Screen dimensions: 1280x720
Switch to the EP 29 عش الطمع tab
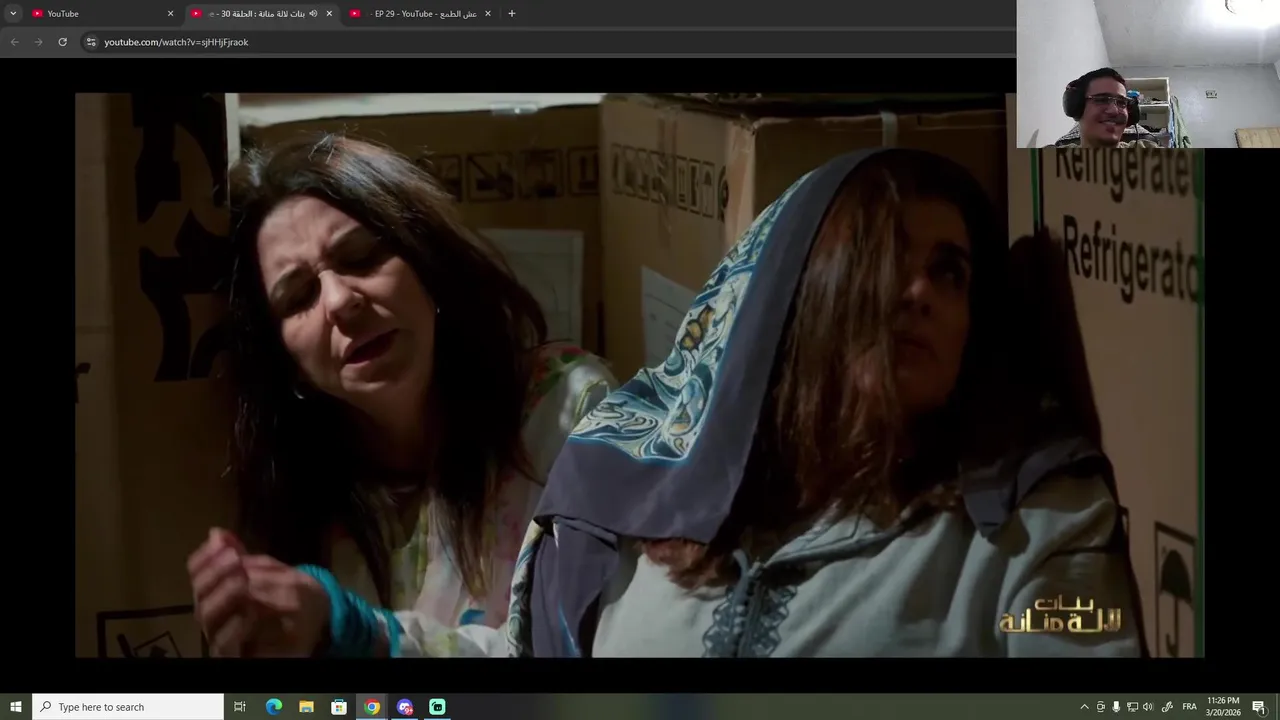coord(421,14)
